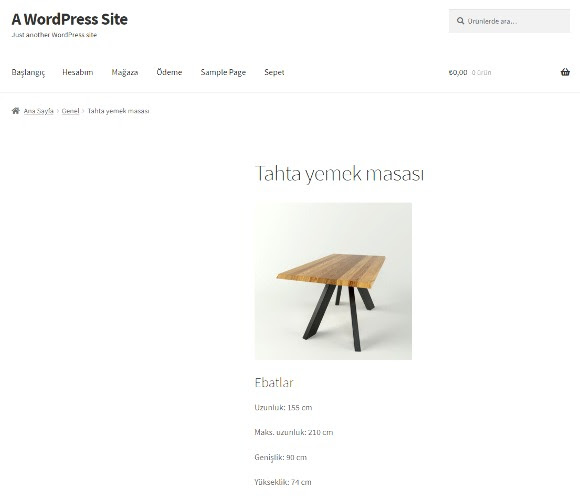Click the Genel category breadcrumb link
Viewport: 580px width, 499px height.
[x=70, y=111]
